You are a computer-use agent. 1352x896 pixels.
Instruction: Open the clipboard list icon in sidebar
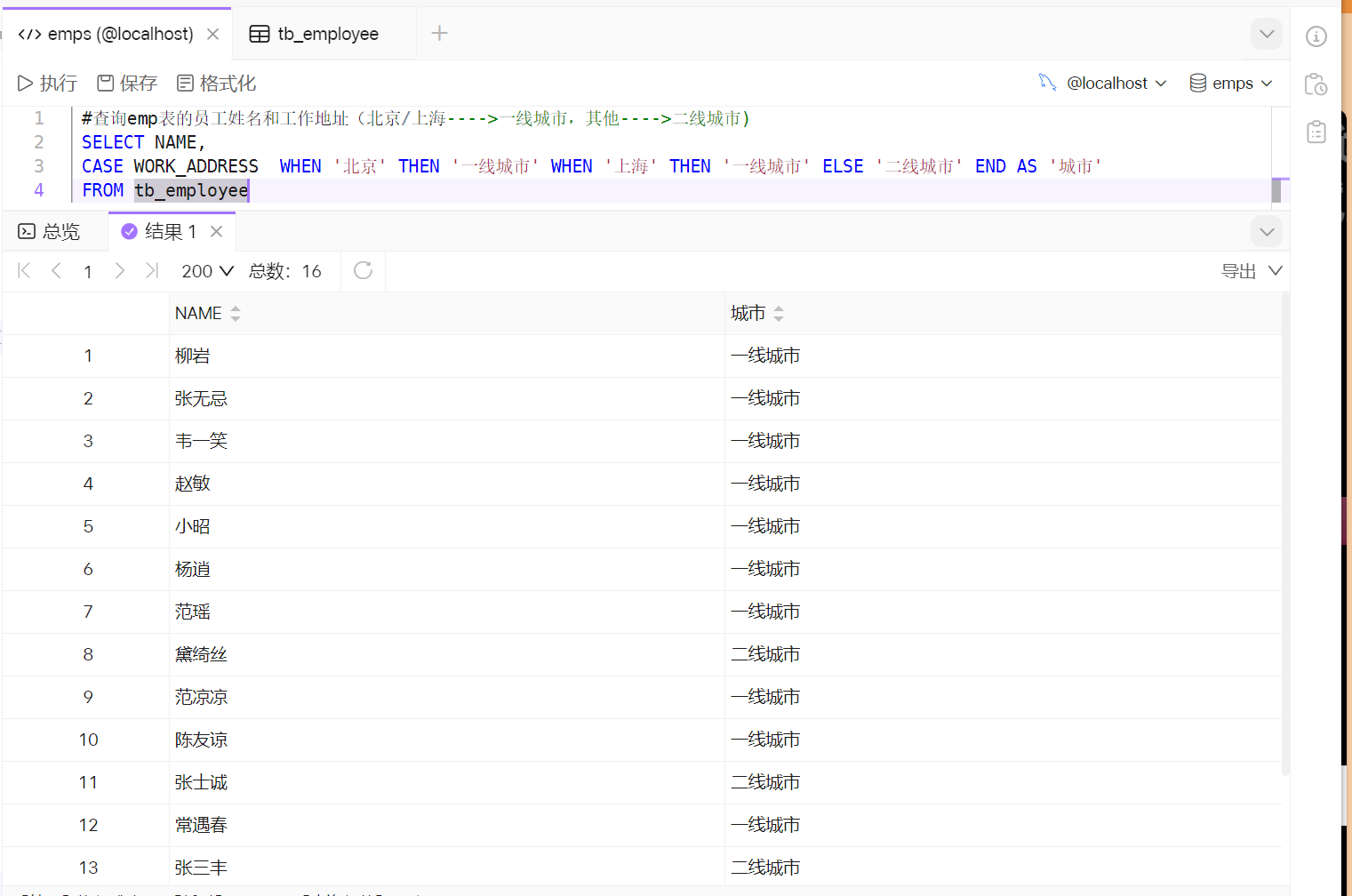[1316, 132]
